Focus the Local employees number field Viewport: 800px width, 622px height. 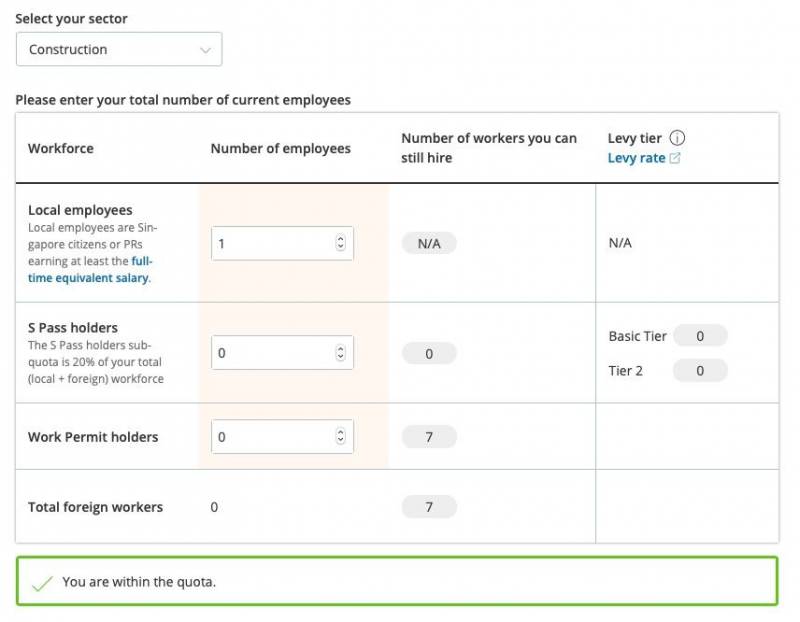pyautogui.click(x=272, y=243)
